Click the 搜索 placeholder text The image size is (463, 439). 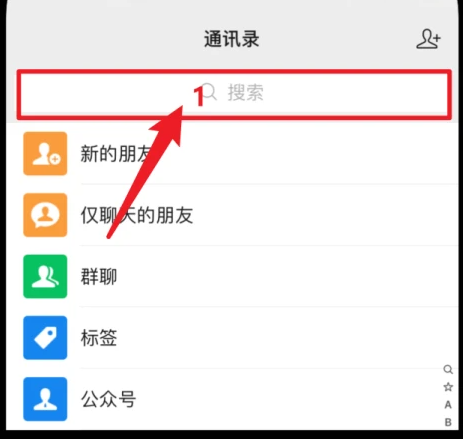click(x=246, y=92)
